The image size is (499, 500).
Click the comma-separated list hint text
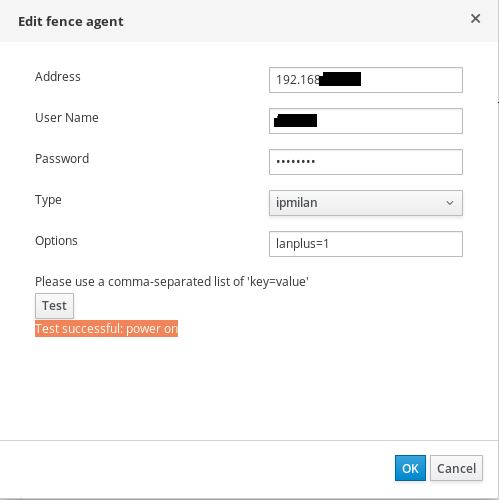172,282
